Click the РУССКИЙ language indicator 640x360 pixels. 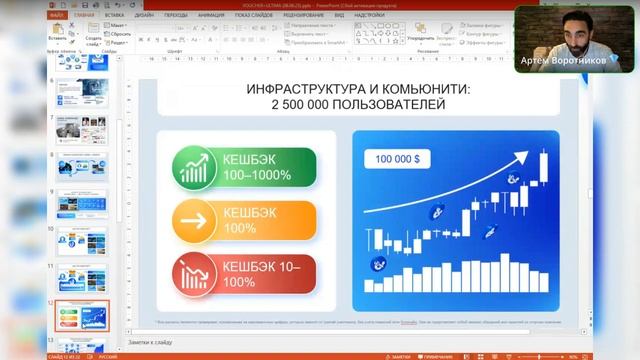(x=108, y=357)
